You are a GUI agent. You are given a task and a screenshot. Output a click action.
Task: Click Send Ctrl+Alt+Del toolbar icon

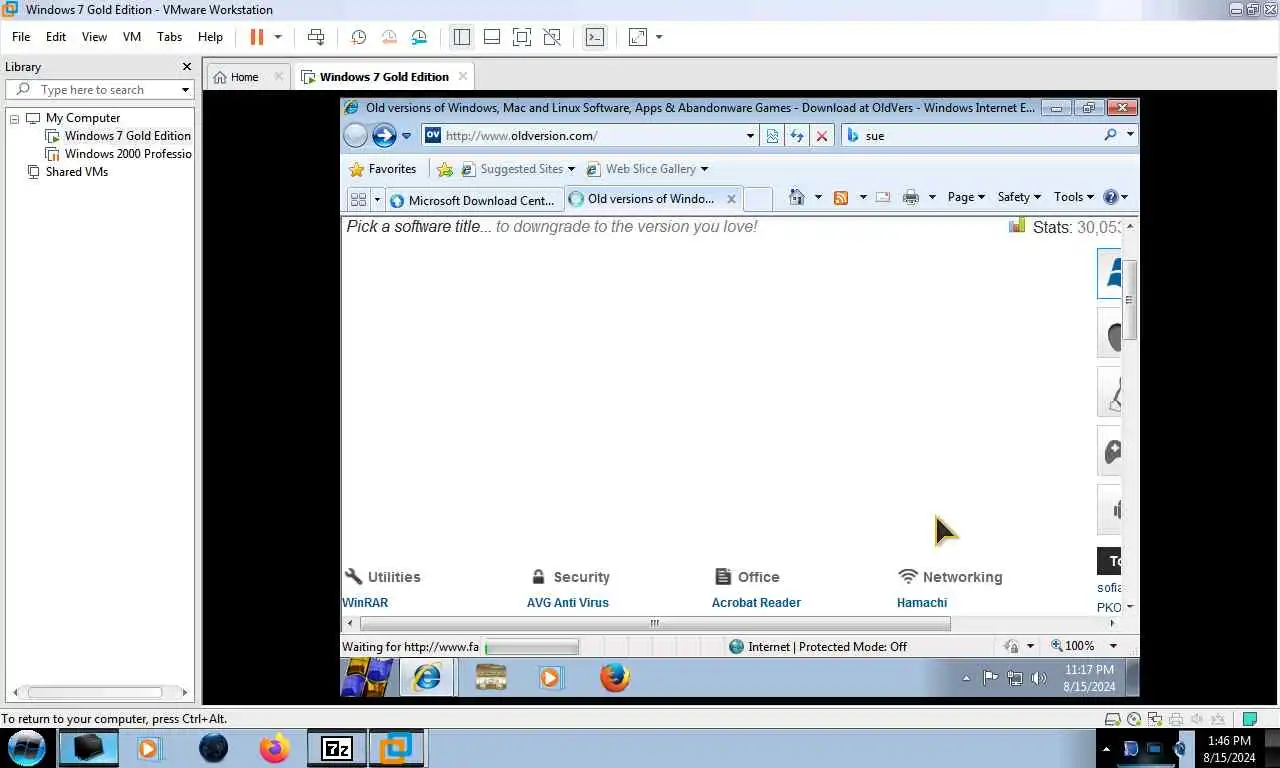[x=316, y=37]
